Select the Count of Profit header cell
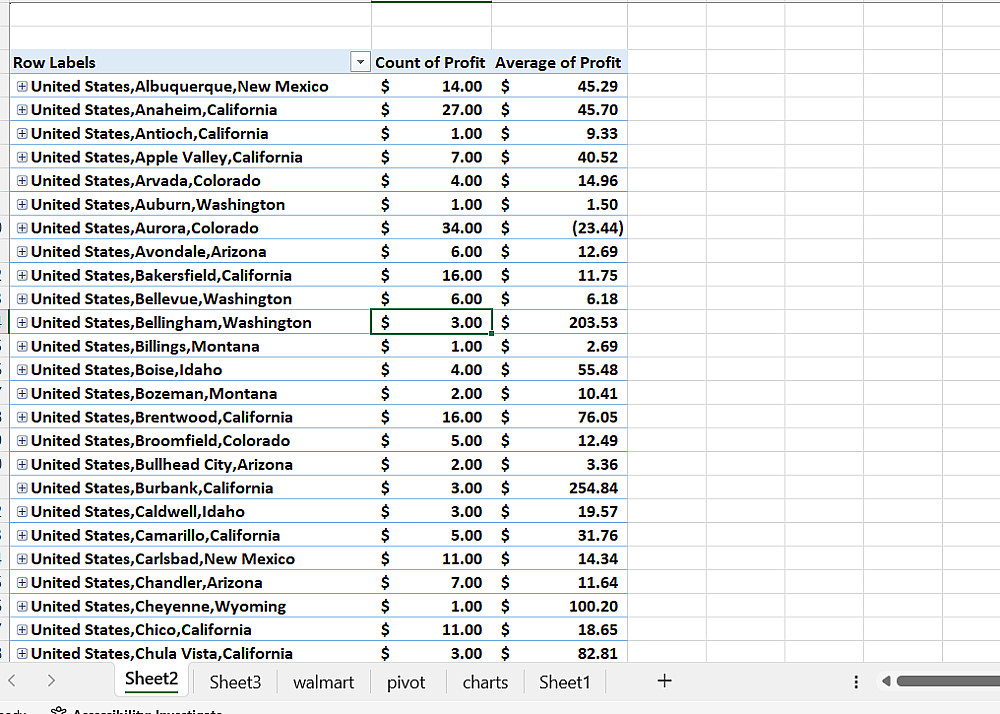The height and width of the screenshot is (714, 1000). click(431, 62)
